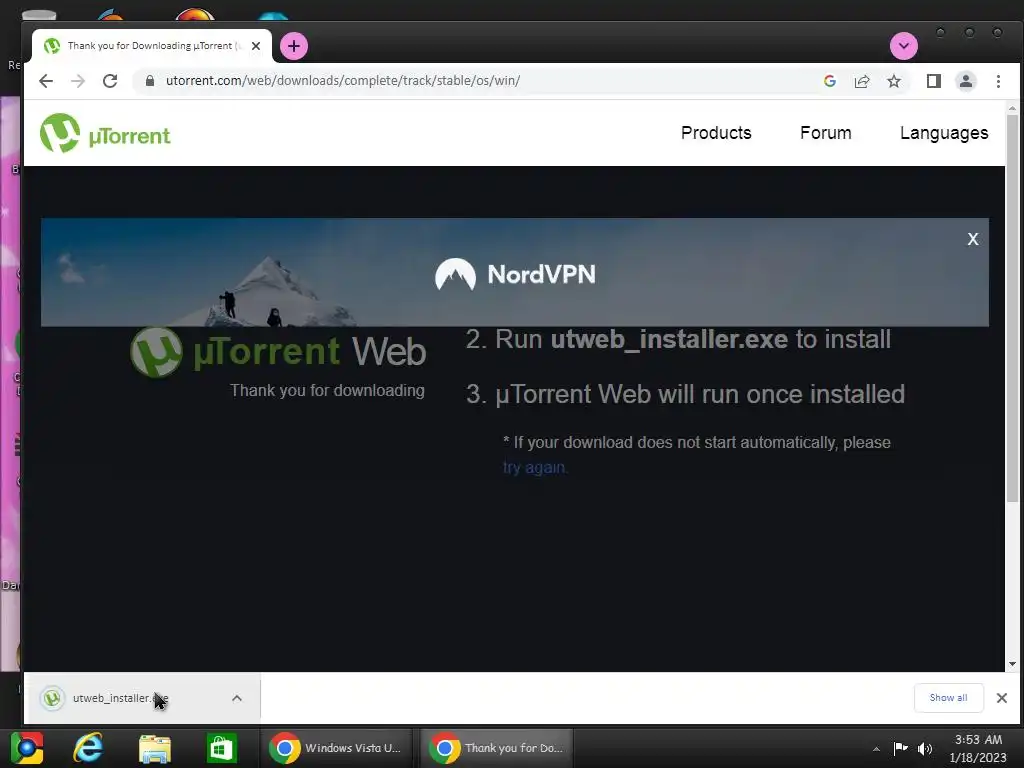The width and height of the screenshot is (1024, 768).
Task: Open the Forum link
Action: [825, 133]
